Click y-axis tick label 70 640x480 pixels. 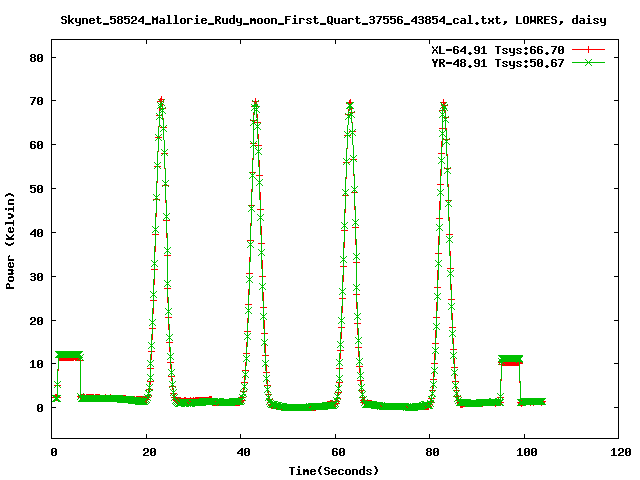36,101
